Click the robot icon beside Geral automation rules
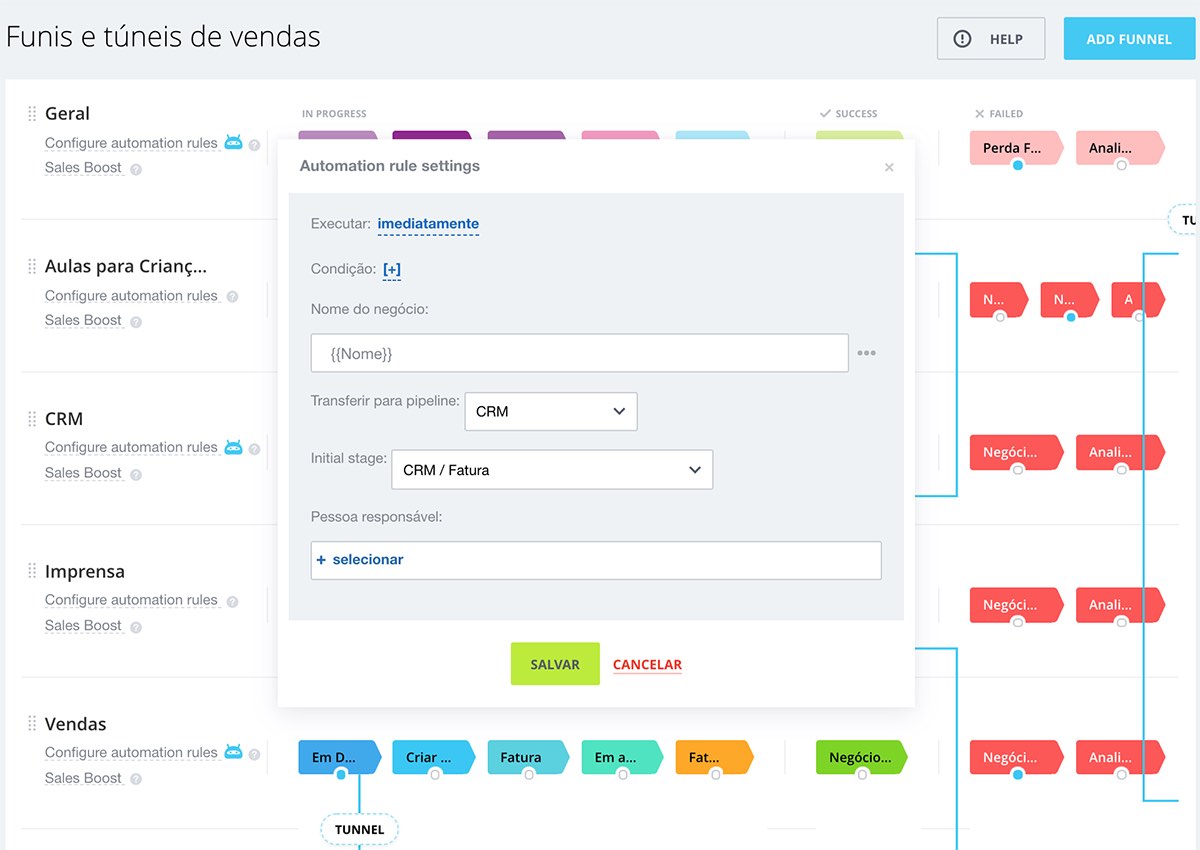Image resolution: width=1200 pixels, height=850 pixels. (233, 142)
